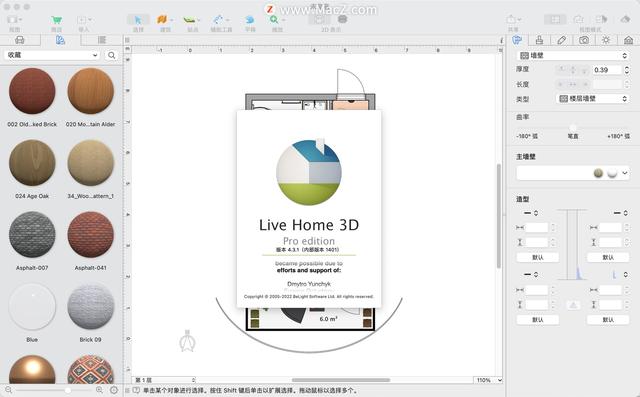
Task: Pick the white material swatch in 主墙壁
Action: pos(612,173)
